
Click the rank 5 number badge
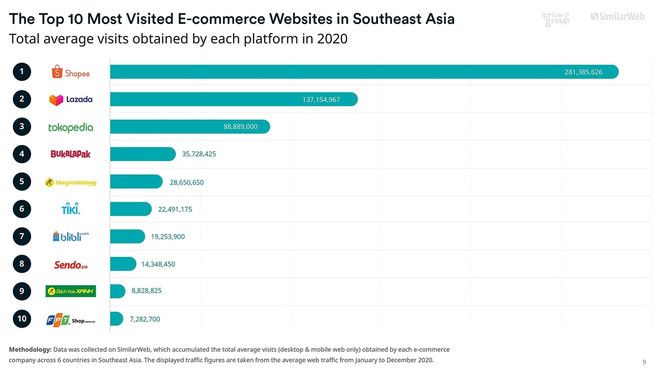coord(22,182)
